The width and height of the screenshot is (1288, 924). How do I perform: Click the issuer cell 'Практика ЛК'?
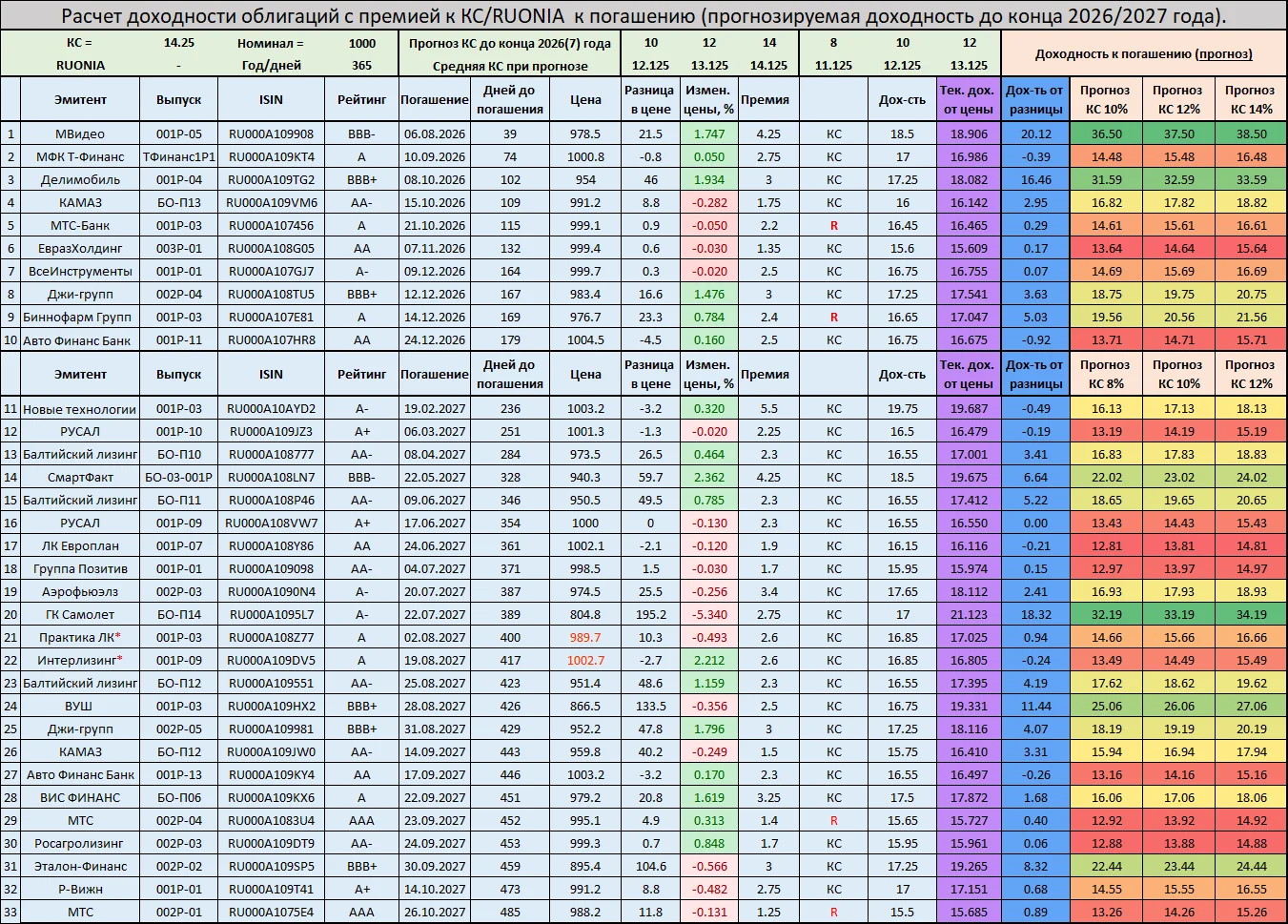point(81,638)
